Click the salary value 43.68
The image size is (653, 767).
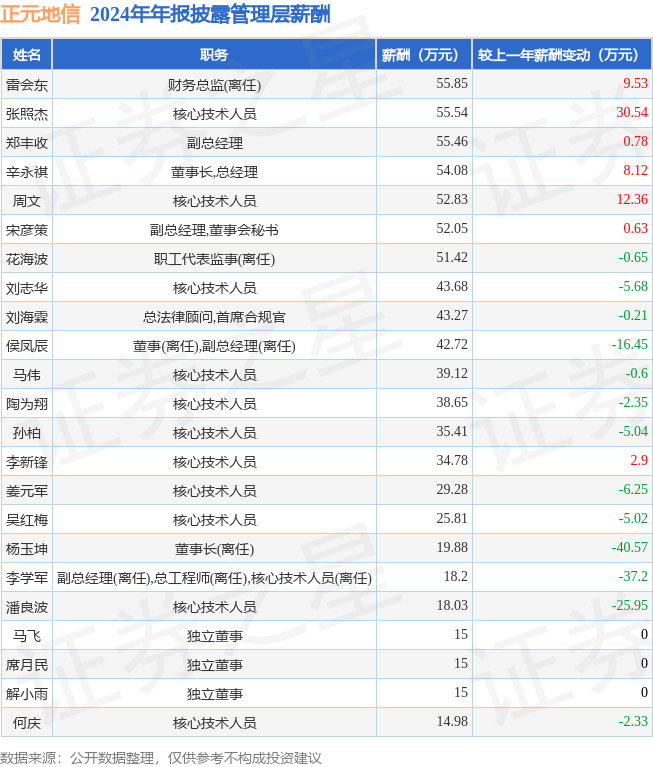[x=452, y=286]
